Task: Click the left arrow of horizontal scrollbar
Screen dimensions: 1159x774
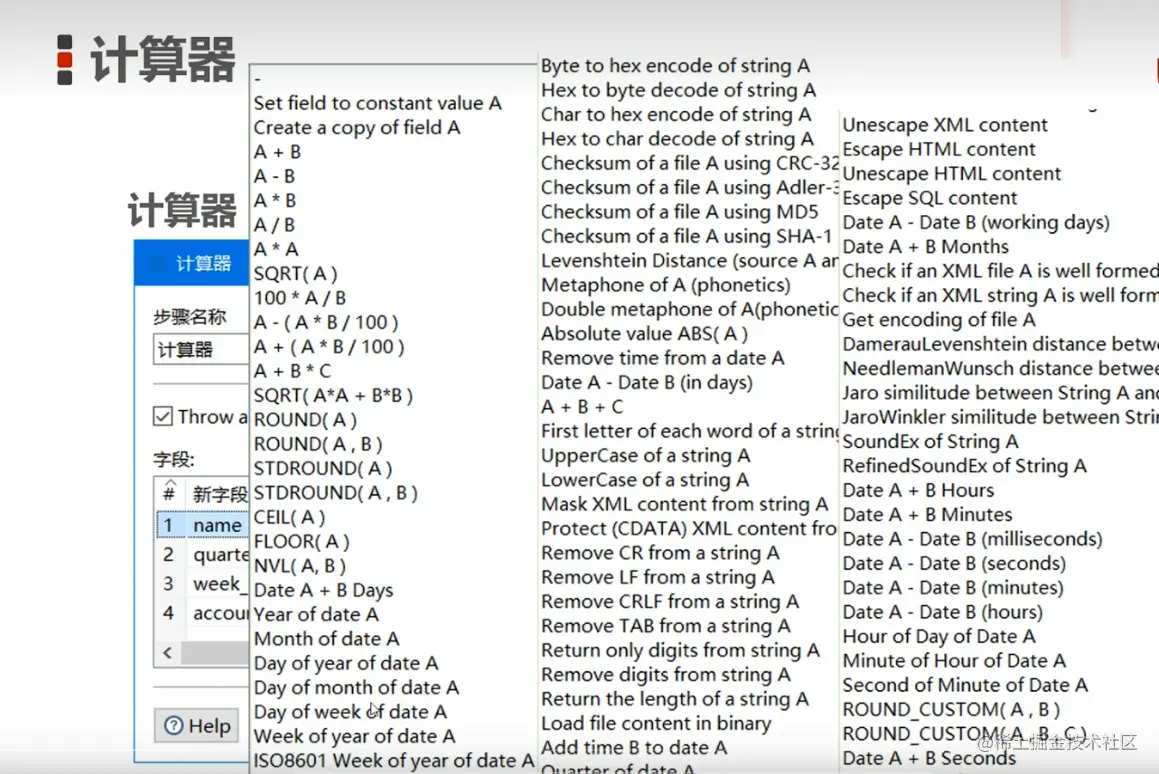Action: tap(168, 653)
